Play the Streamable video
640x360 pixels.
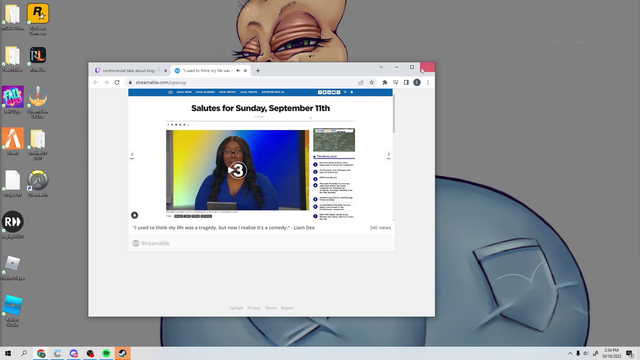(237, 170)
